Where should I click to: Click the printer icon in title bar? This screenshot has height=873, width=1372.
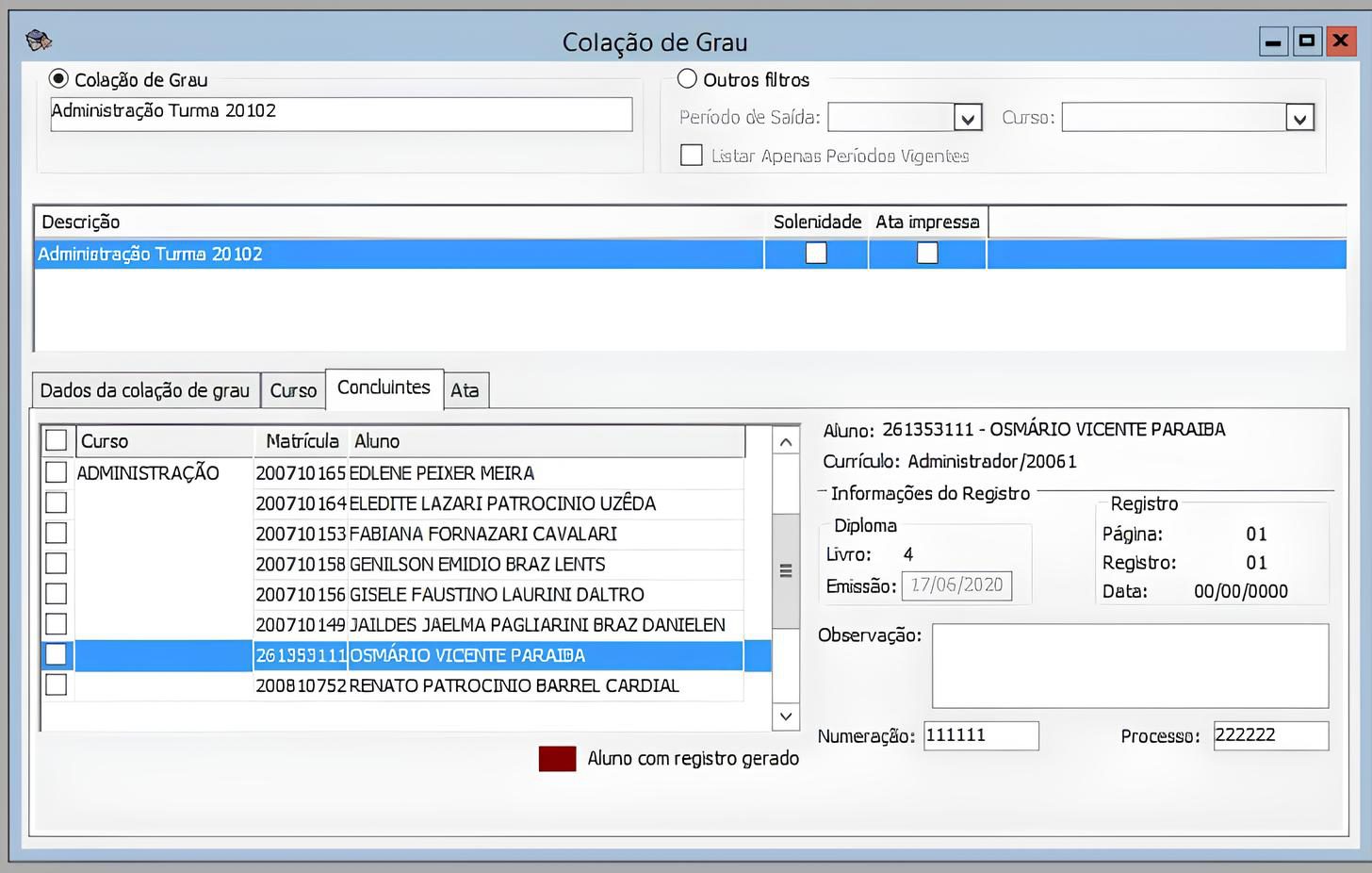[x=38, y=40]
